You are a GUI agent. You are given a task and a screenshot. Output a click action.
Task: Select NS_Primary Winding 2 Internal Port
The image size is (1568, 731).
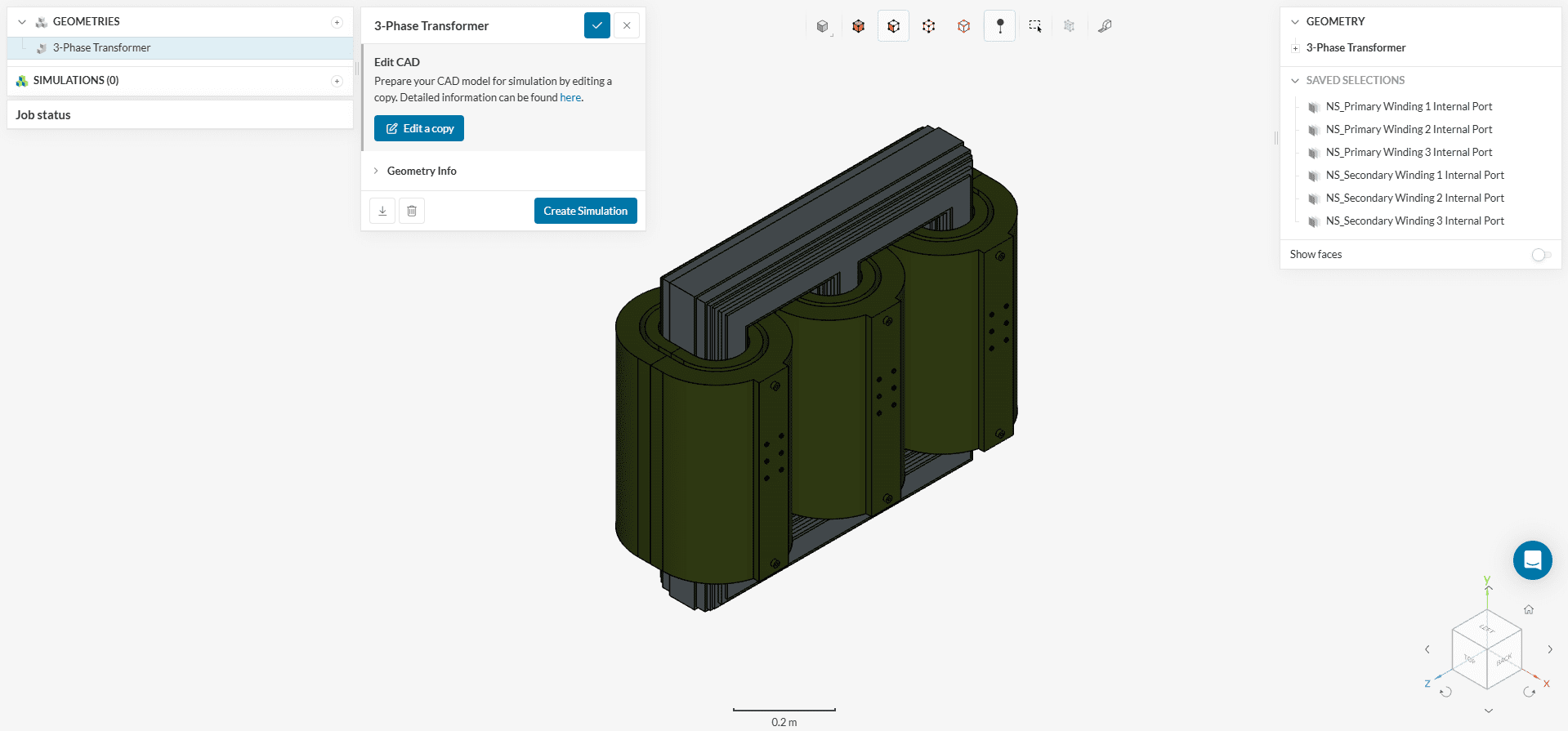(x=1408, y=129)
